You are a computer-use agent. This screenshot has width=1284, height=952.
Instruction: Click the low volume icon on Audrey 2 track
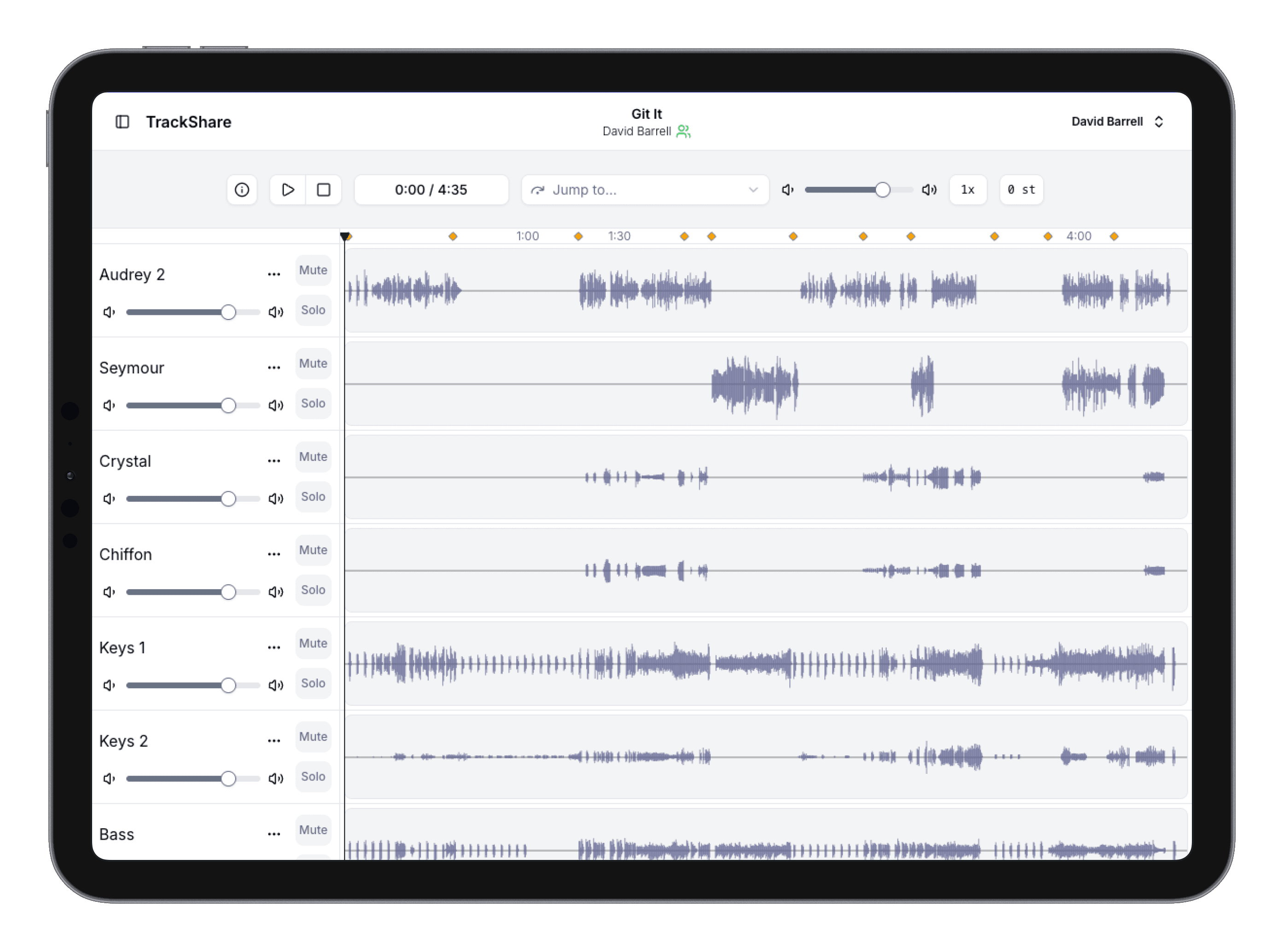108,312
